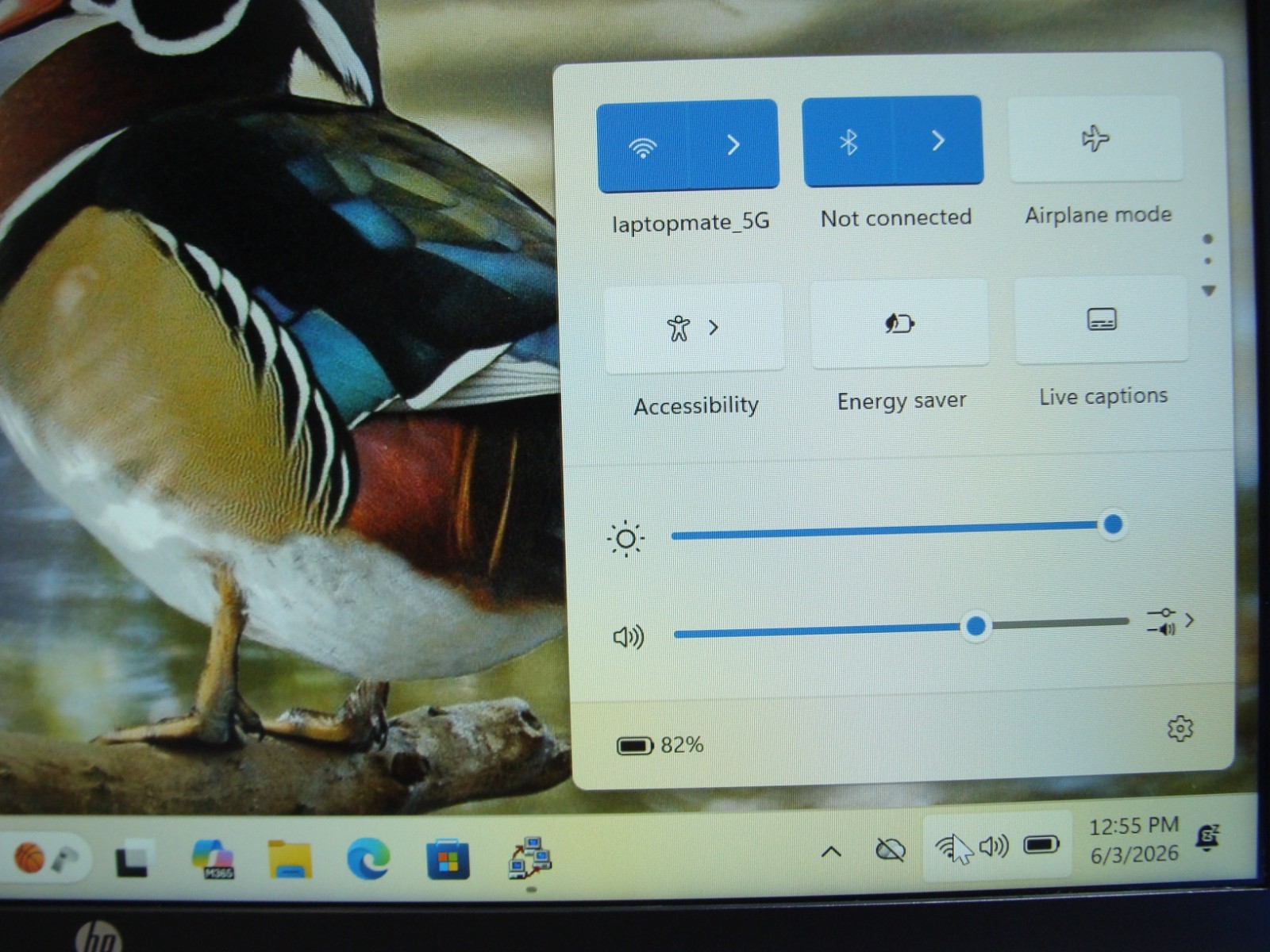Launch Microsoft 365 Copilot from taskbar
This screenshot has width=1270, height=952.
213,860
